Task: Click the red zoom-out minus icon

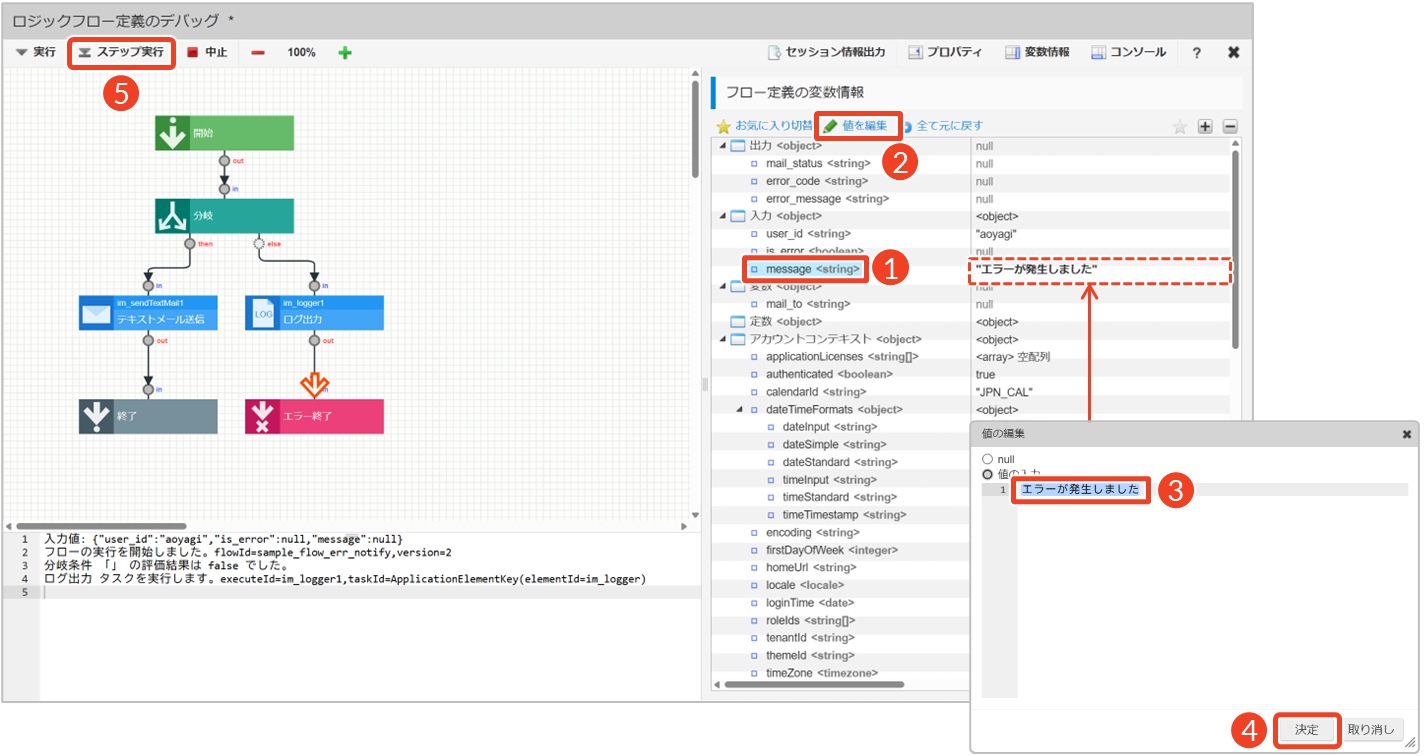Action: point(258,53)
